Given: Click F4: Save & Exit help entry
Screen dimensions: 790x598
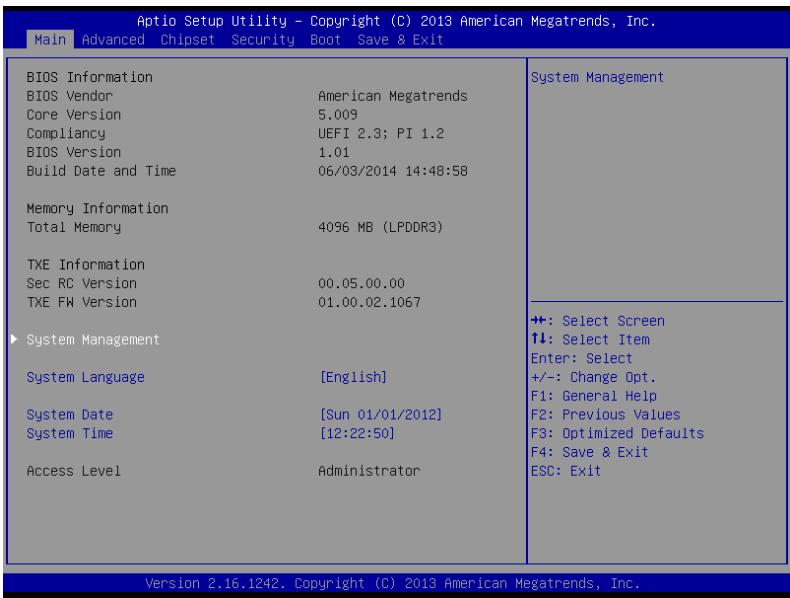Looking at the screenshot, I should coord(589,452).
